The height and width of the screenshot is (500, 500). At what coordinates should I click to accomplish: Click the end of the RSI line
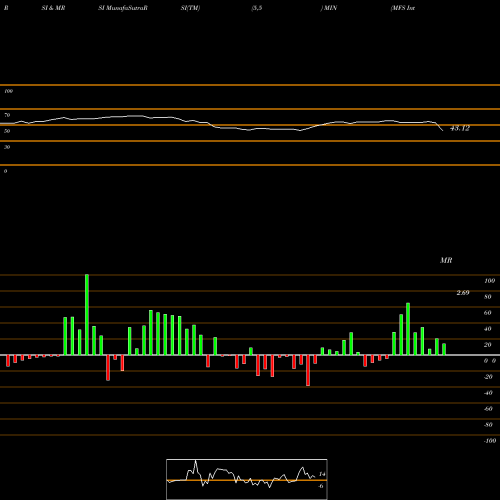(443, 130)
